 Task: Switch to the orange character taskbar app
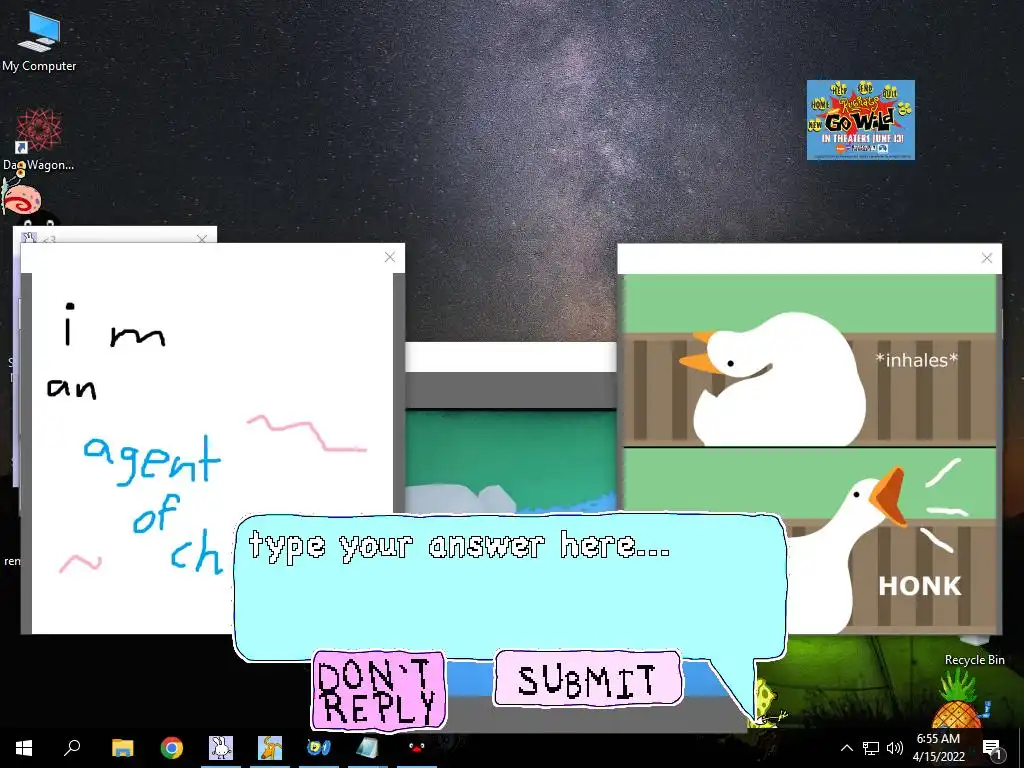270,748
